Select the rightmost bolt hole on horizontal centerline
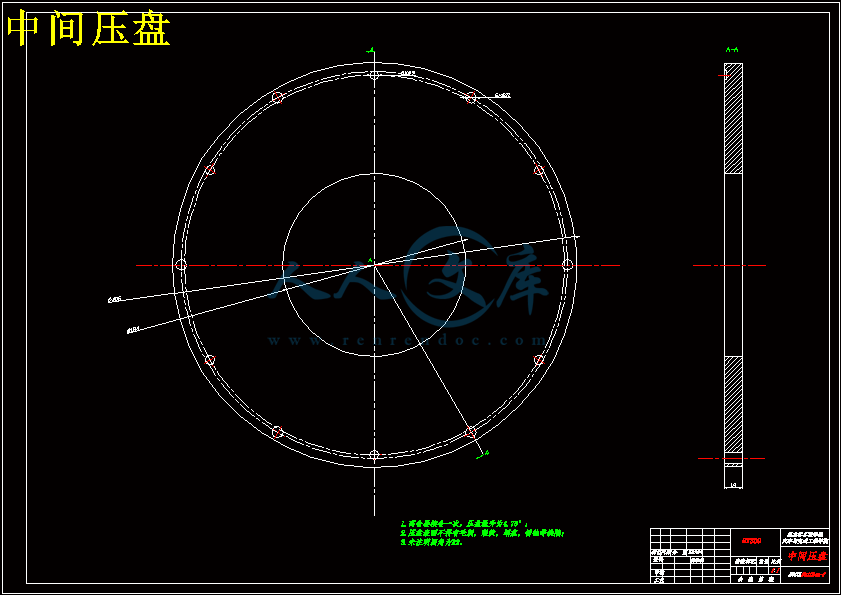This screenshot has height=595, width=841. 567,265
